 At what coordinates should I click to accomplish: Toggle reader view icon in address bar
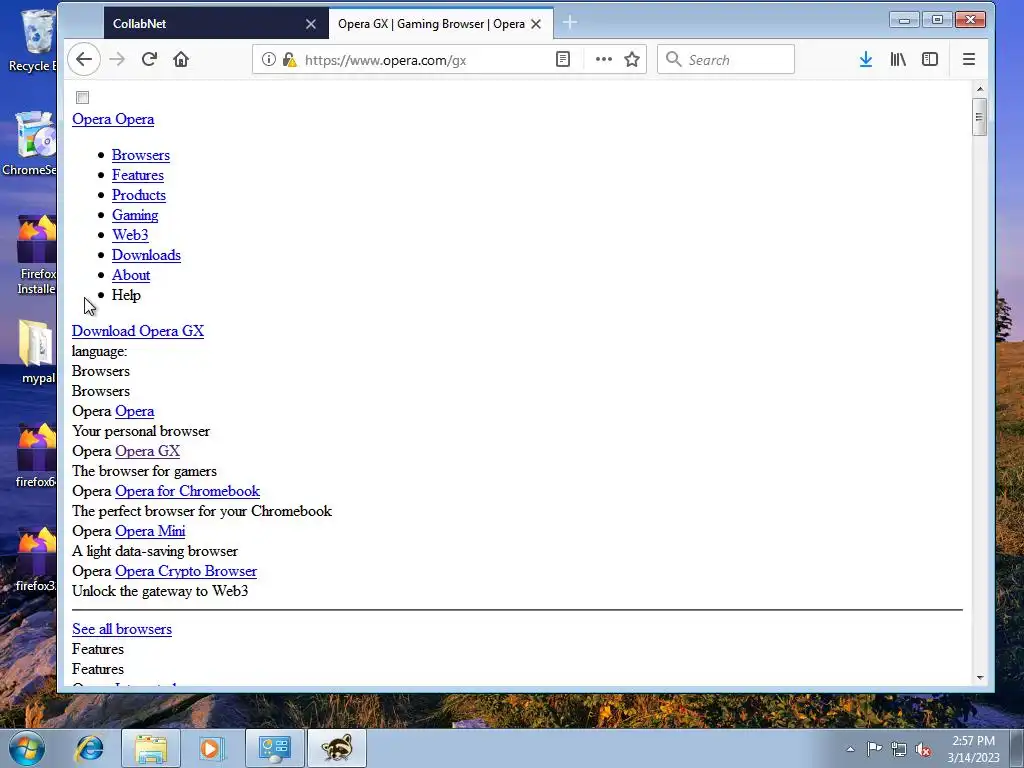tap(562, 59)
